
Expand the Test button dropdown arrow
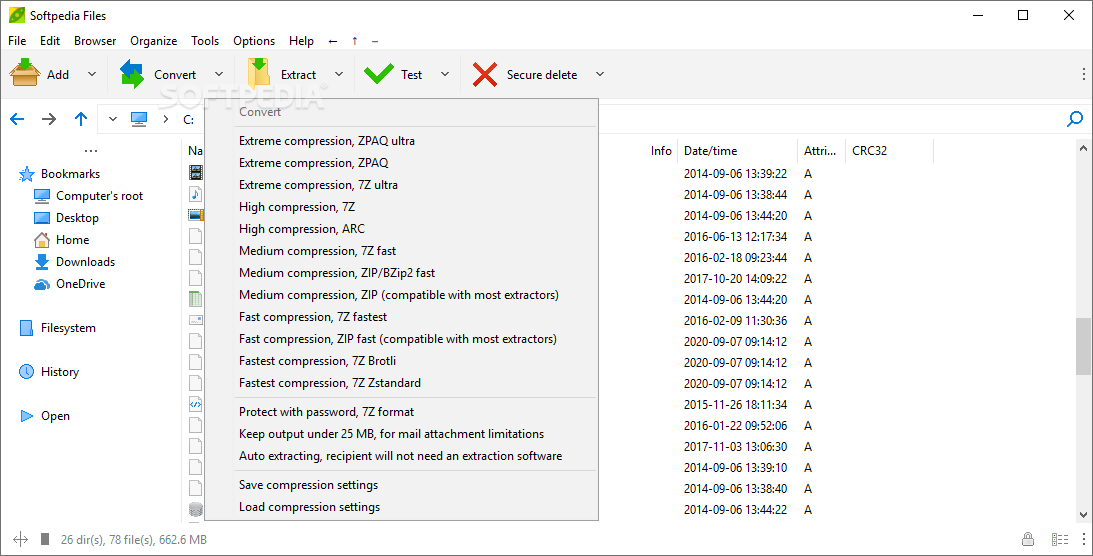[445, 74]
